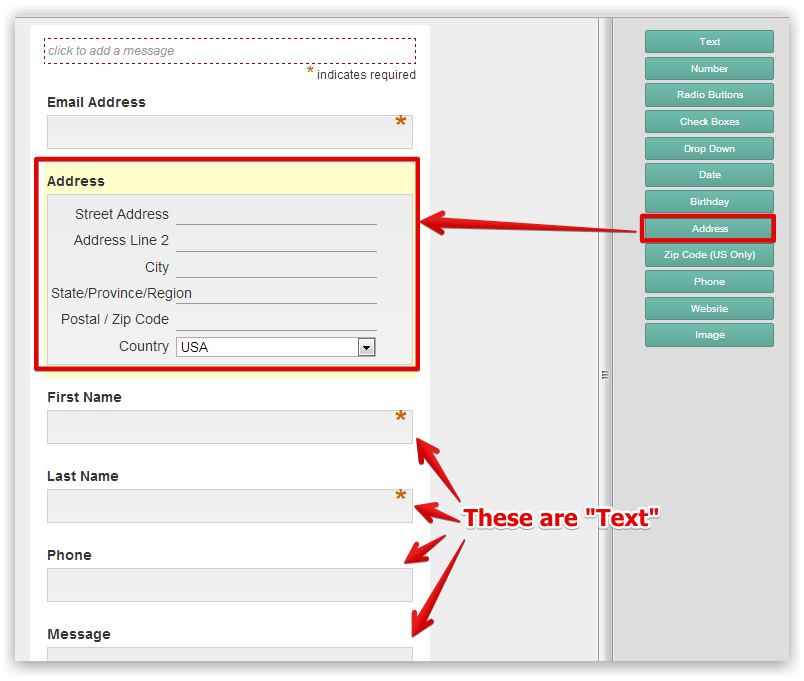Add a Birthday field button

tap(709, 202)
